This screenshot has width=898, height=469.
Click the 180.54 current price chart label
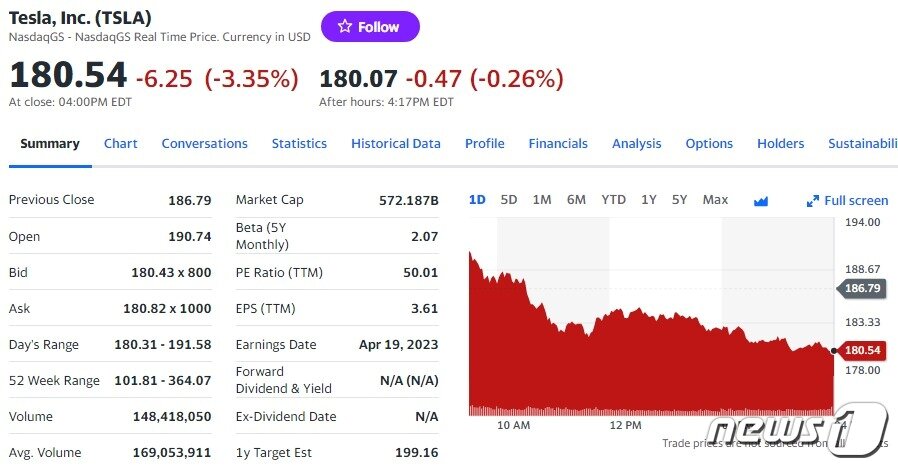[x=863, y=351]
